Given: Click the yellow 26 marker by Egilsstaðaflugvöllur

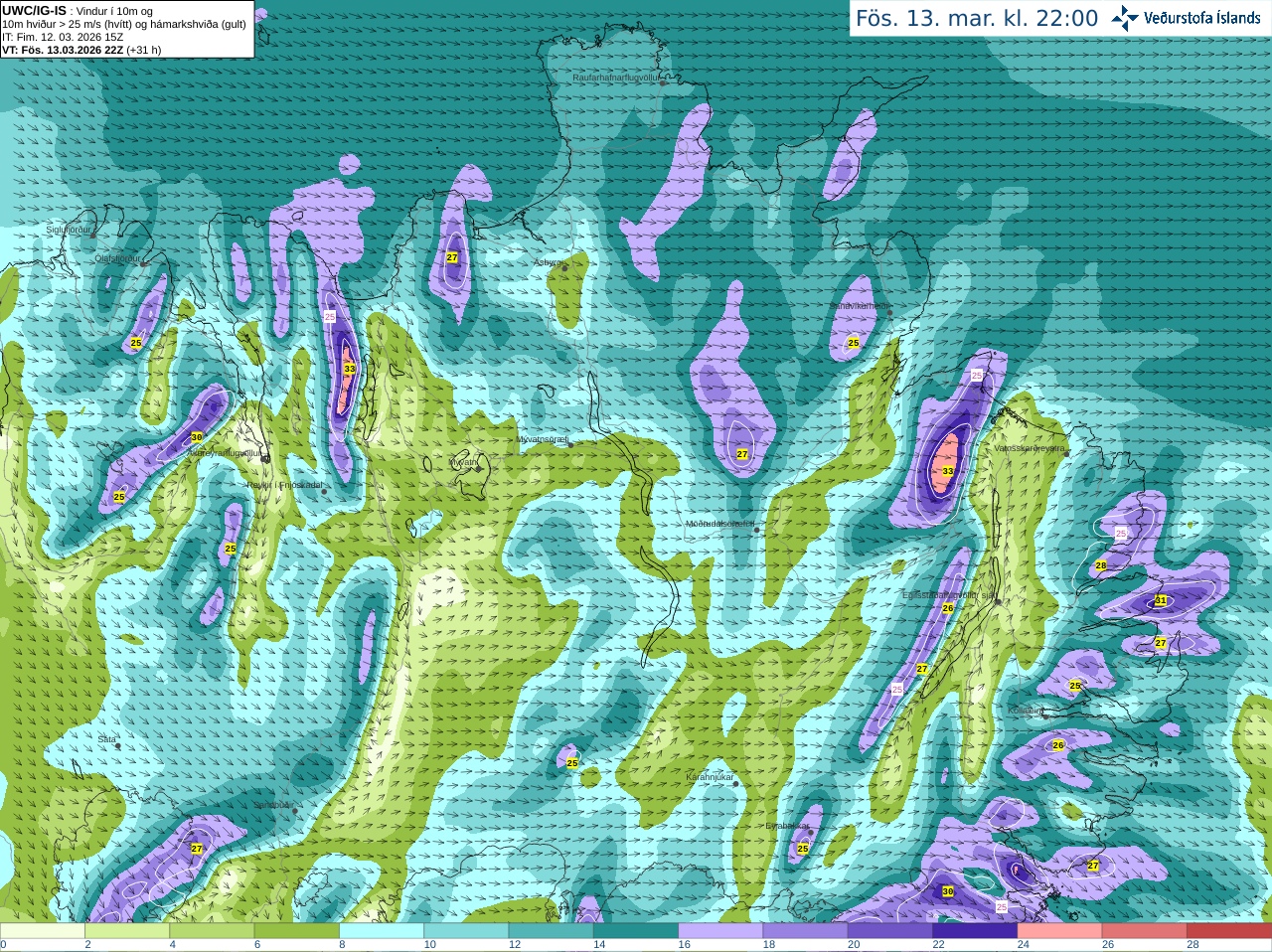Looking at the screenshot, I should pyautogui.click(x=948, y=608).
